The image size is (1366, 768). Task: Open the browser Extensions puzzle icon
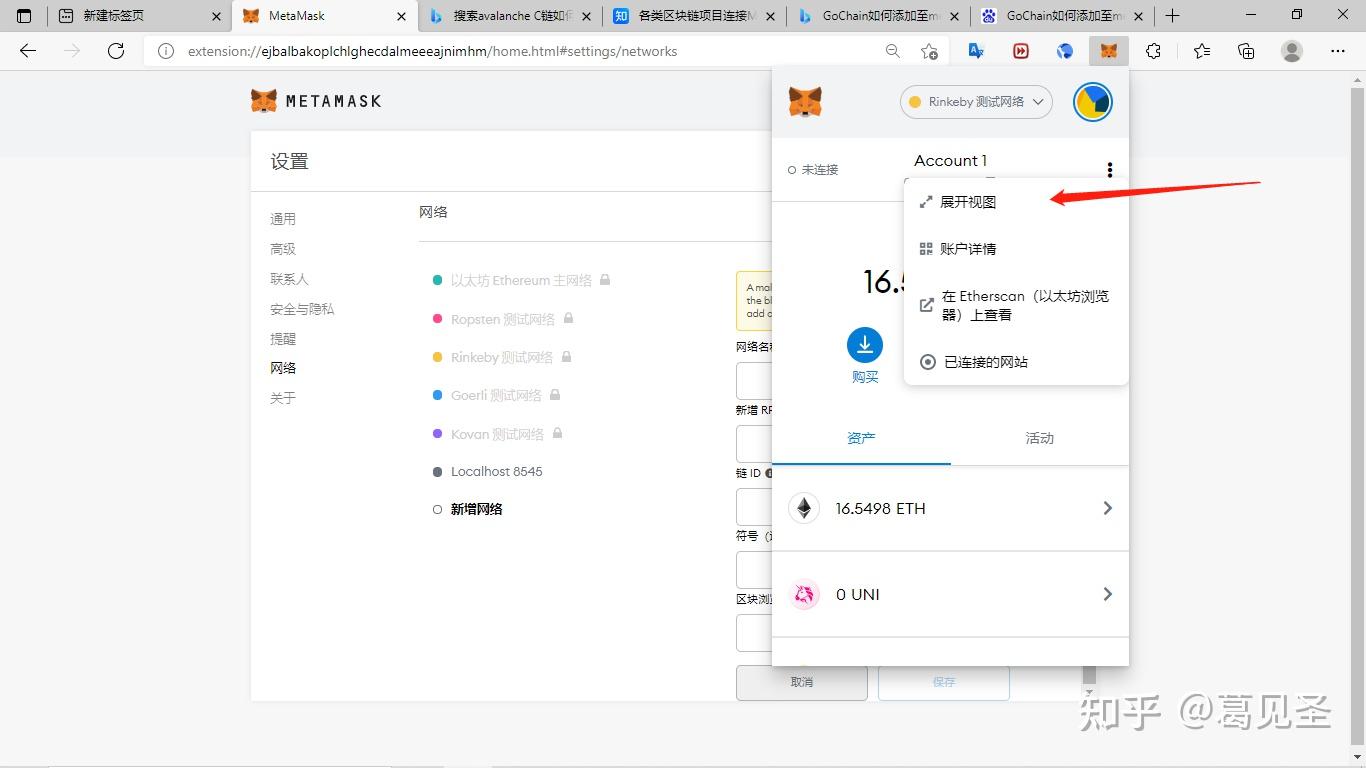1153,51
